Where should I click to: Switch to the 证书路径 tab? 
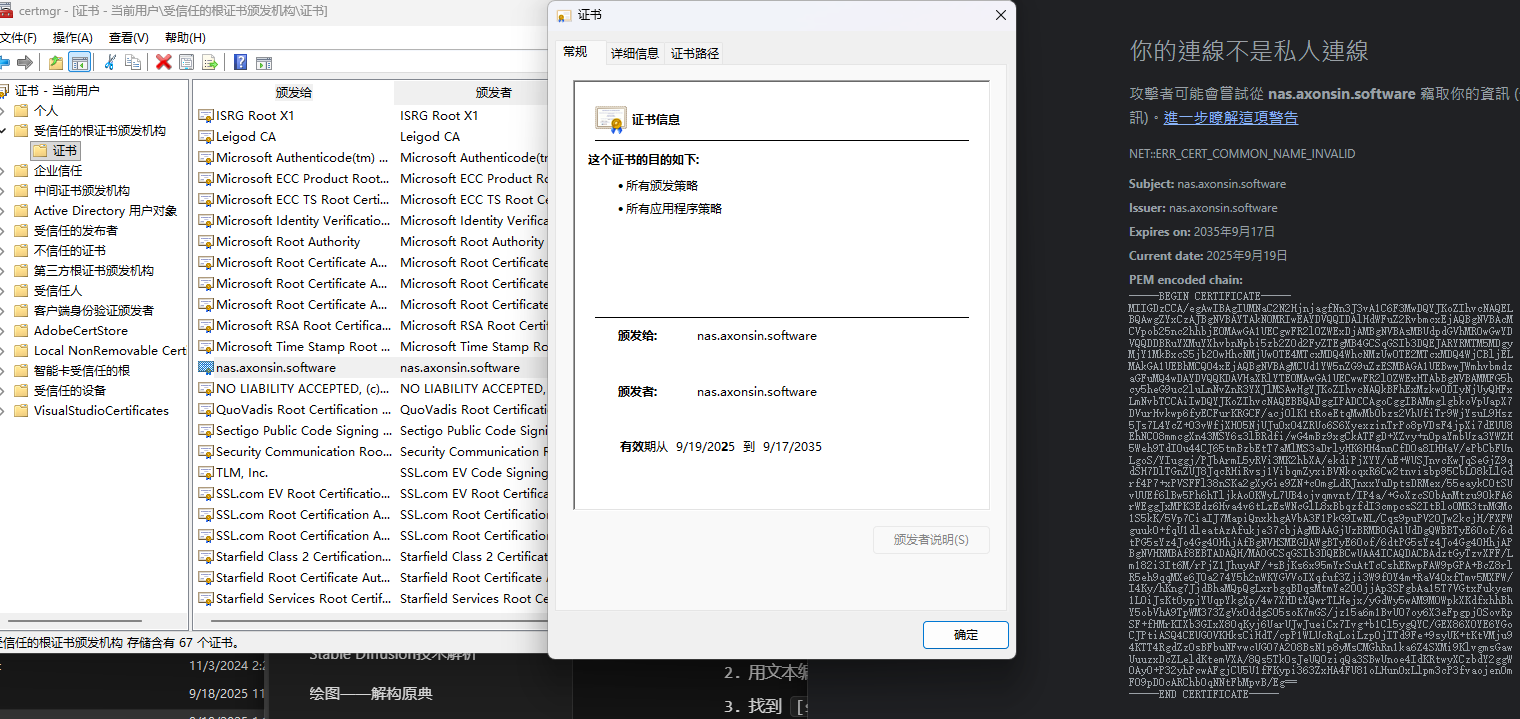click(695, 54)
